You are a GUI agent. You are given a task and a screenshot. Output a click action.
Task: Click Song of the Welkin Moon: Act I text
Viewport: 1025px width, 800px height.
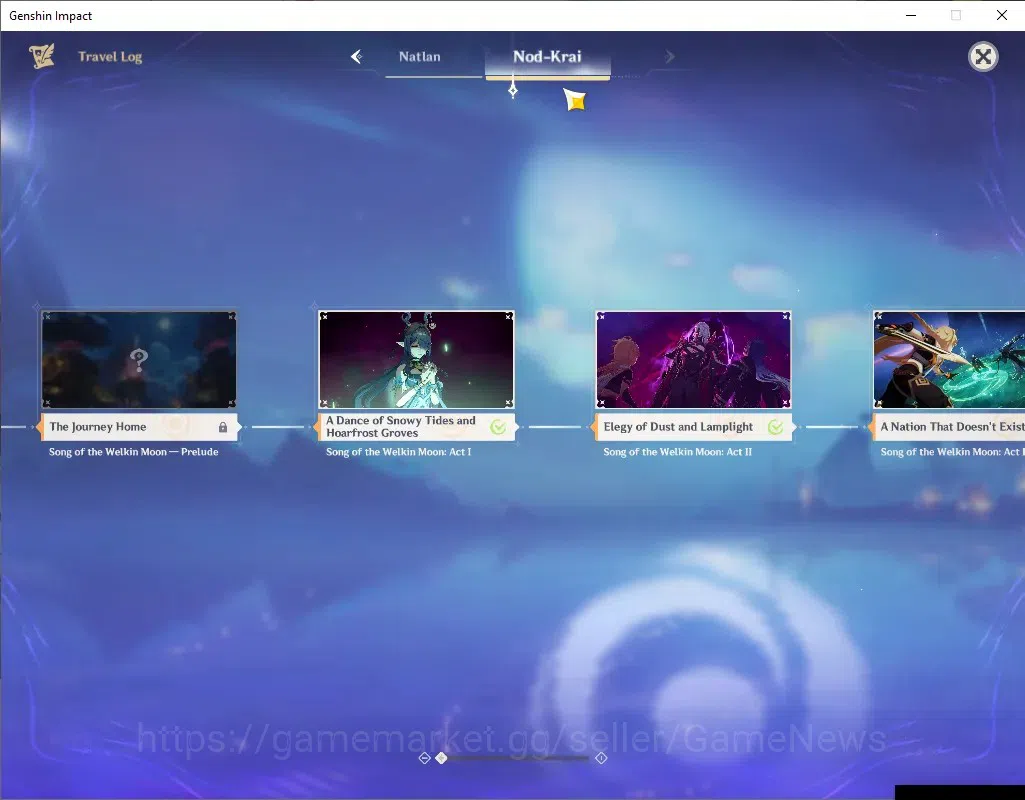point(398,452)
